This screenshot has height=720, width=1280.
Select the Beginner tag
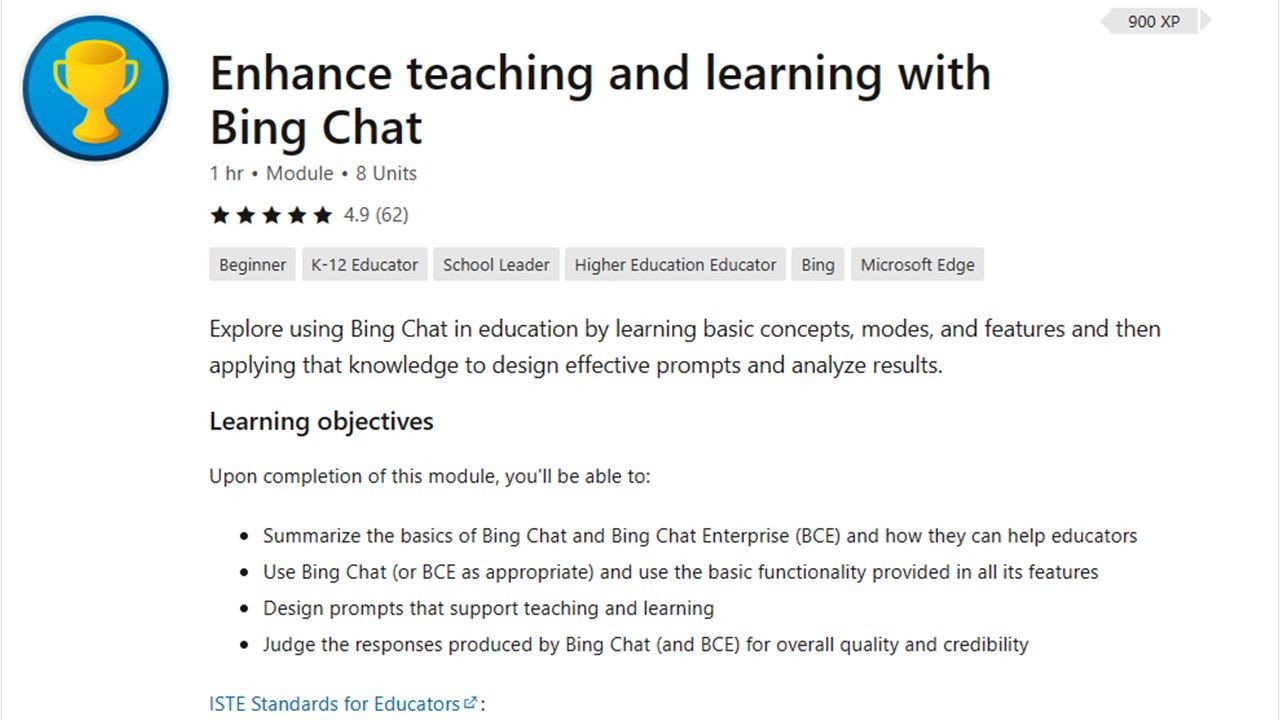point(253,265)
